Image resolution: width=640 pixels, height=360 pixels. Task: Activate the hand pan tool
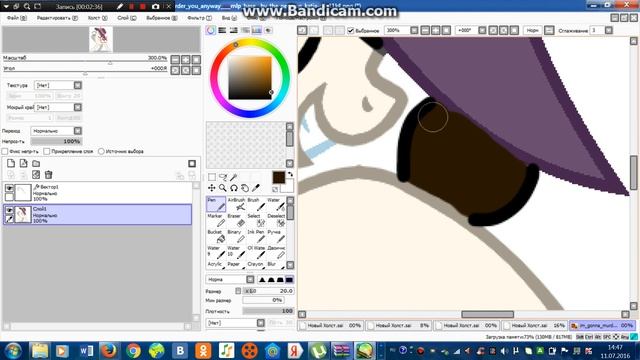point(244,188)
